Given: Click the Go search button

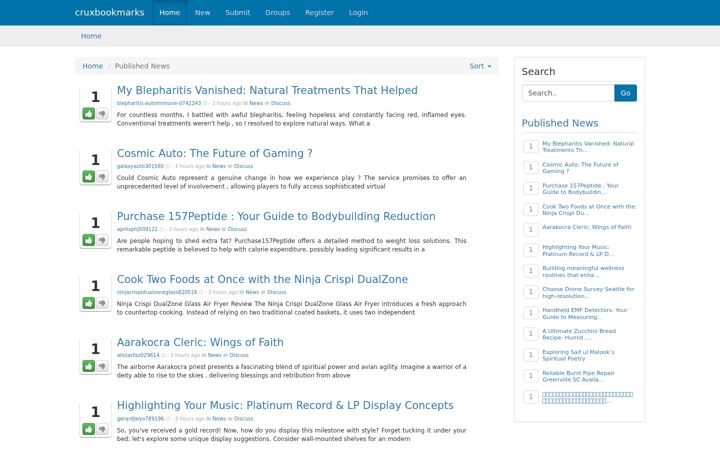Looking at the screenshot, I should (625, 93).
